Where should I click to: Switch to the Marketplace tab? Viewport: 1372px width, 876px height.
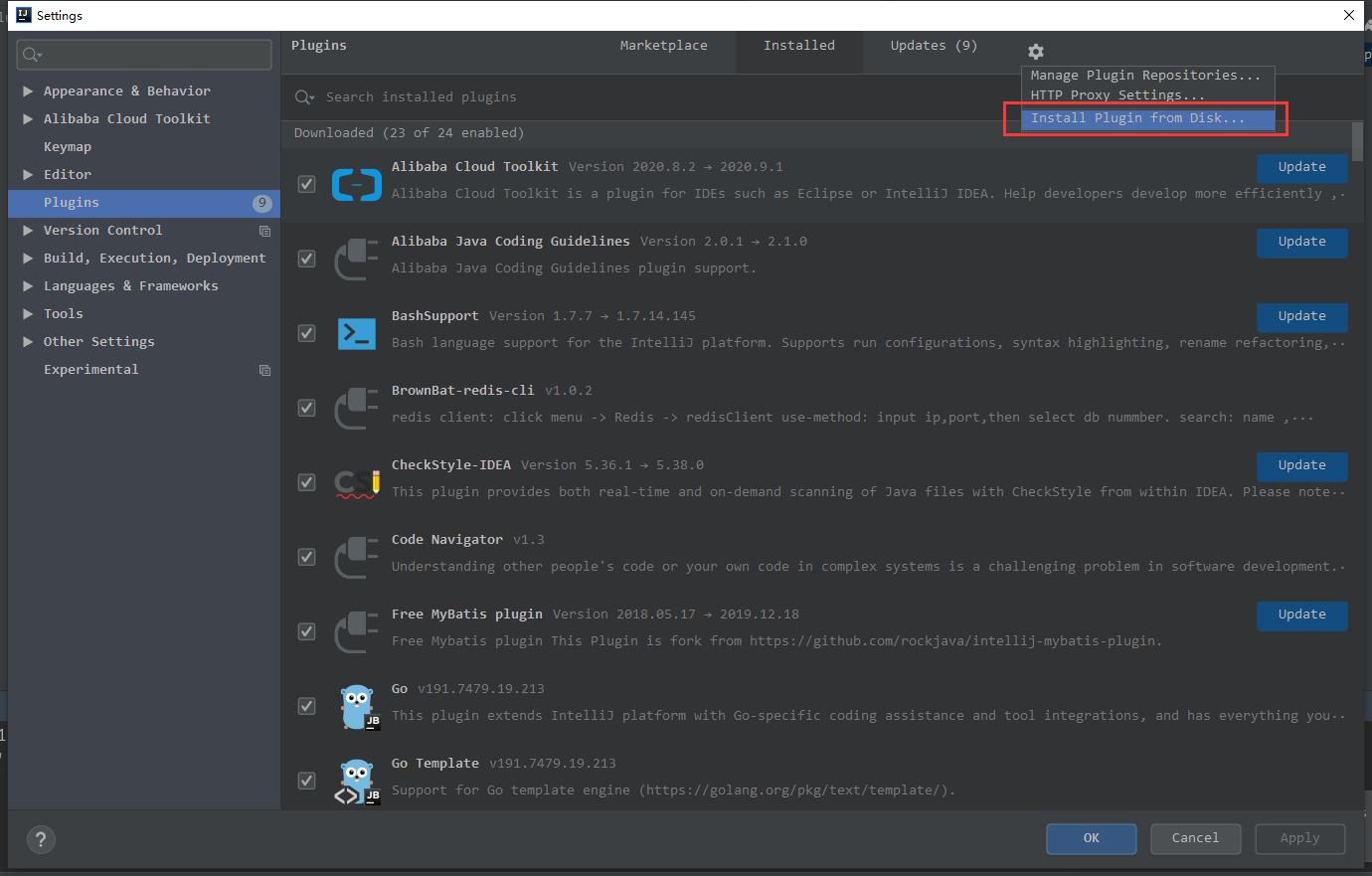(663, 46)
